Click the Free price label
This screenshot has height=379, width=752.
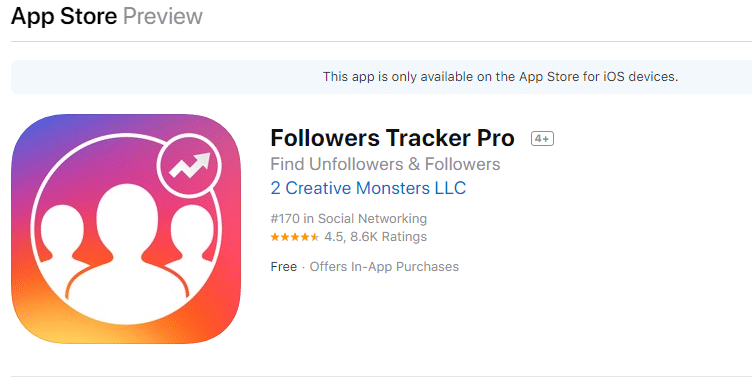point(283,267)
